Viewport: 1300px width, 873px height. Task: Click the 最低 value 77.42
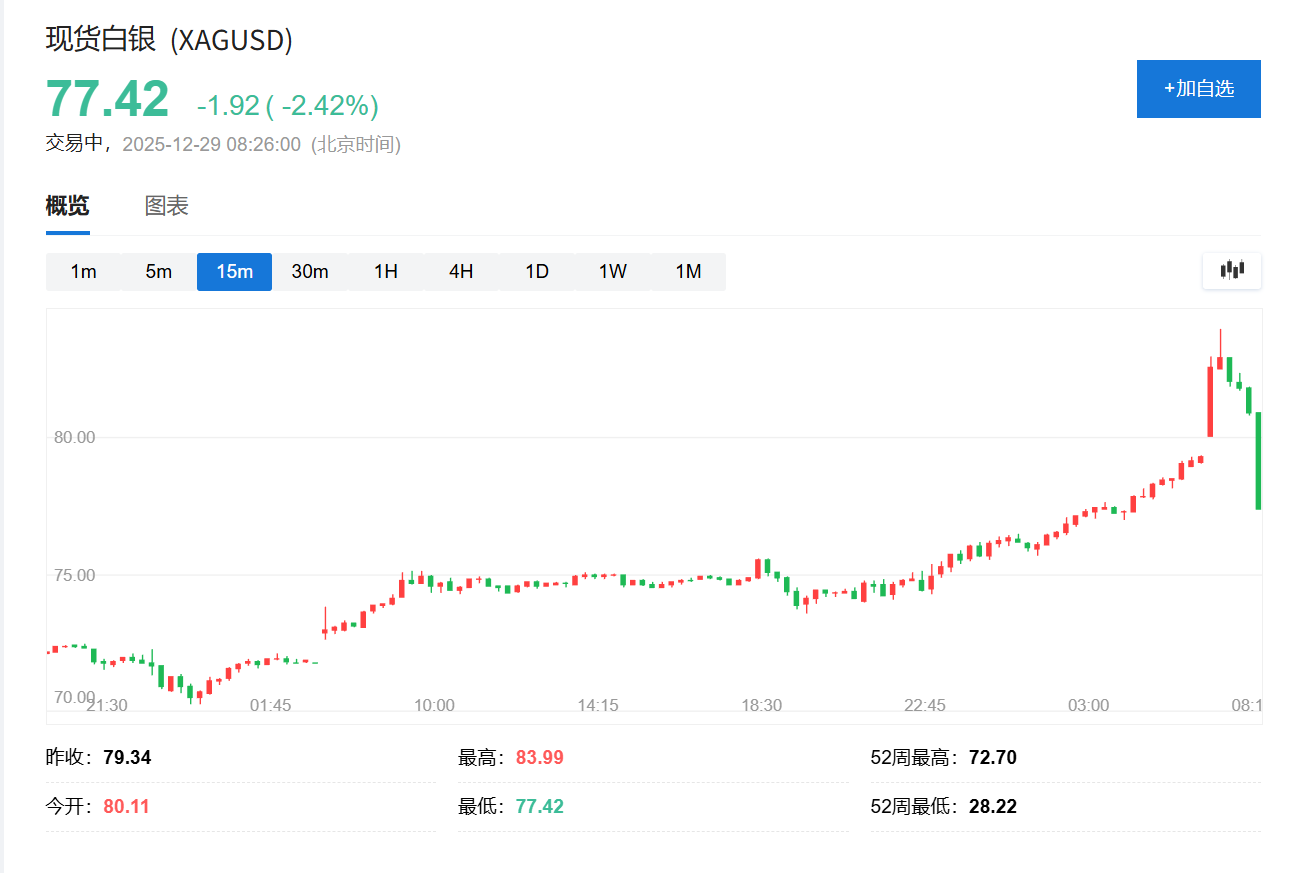pos(539,805)
